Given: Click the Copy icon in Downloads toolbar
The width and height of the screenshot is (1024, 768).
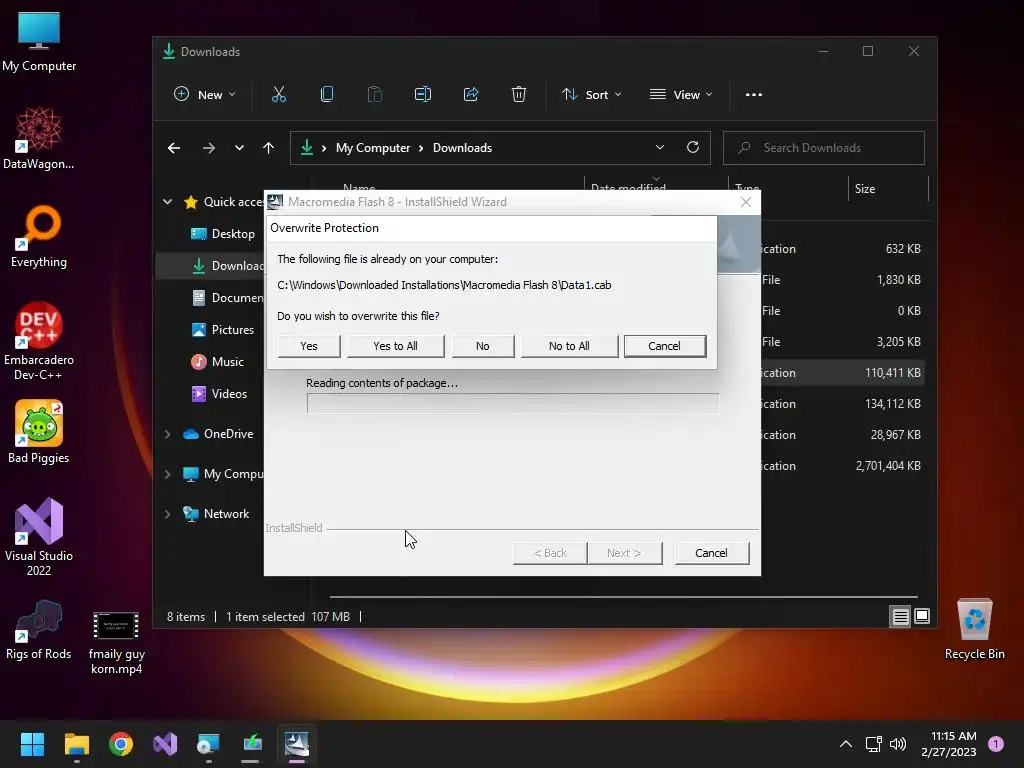Looking at the screenshot, I should point(327,95).
